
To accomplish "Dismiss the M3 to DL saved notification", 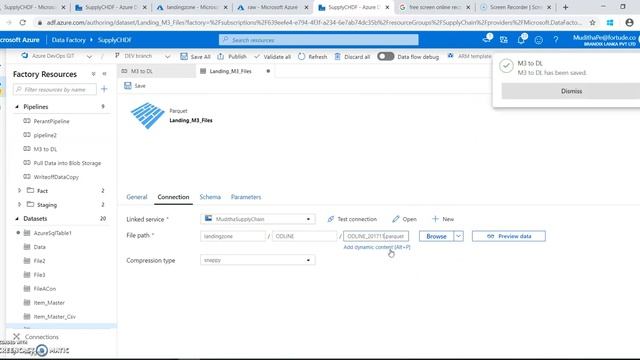I will pyautogui.click(x=571, y=91).
